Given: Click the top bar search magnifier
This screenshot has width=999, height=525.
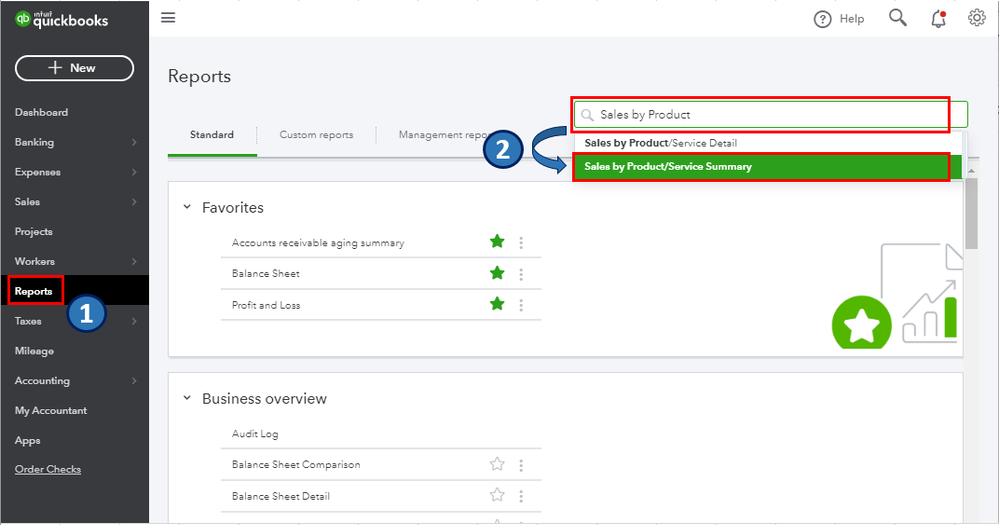Looking at the screenshot, I should click(897, 18).
